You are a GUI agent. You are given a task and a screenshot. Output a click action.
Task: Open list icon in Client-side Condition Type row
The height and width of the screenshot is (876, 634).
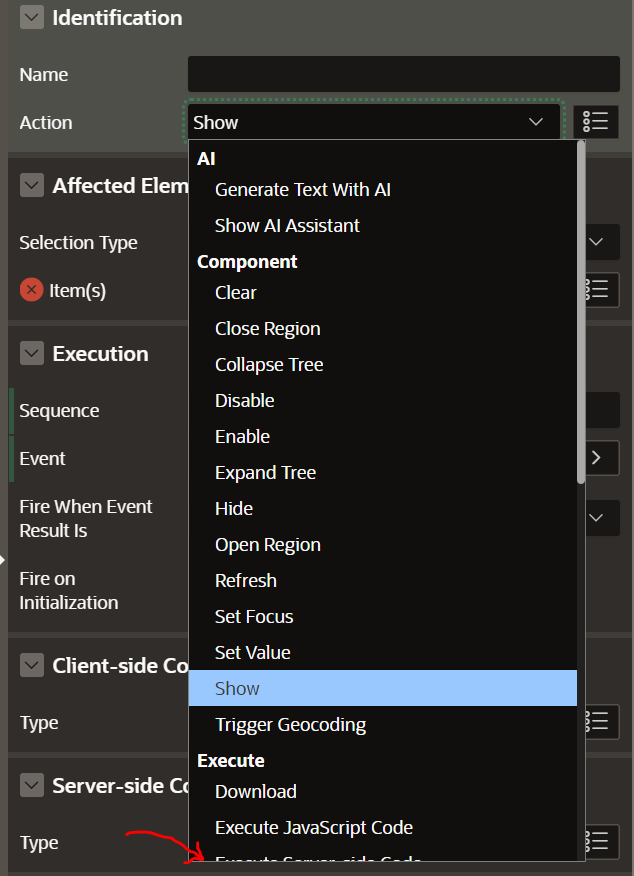point(602,722)
